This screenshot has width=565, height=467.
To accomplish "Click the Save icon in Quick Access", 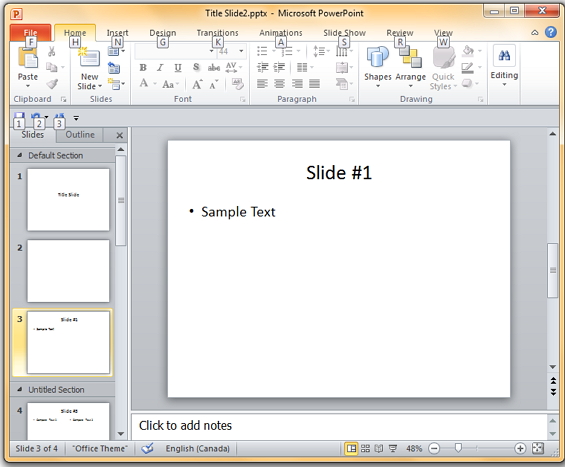I will click(19, 118).
